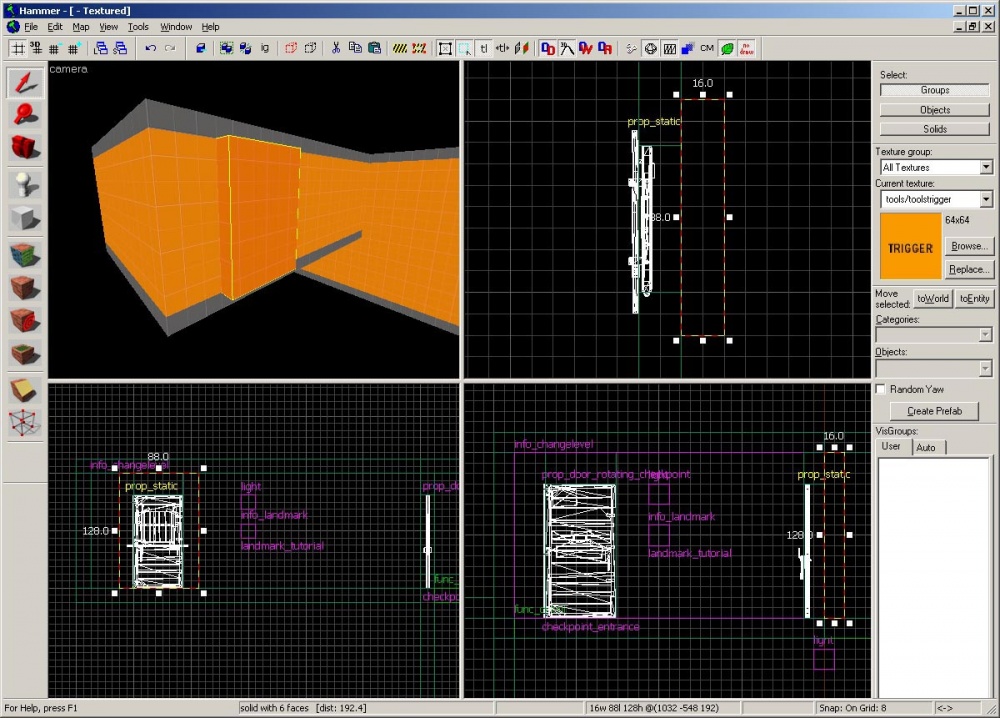Viewport: 1000px width, 718px height.
Task: Click the Undo arrow in toolbar
Action: pyautogui.click(x=150, y=48)
